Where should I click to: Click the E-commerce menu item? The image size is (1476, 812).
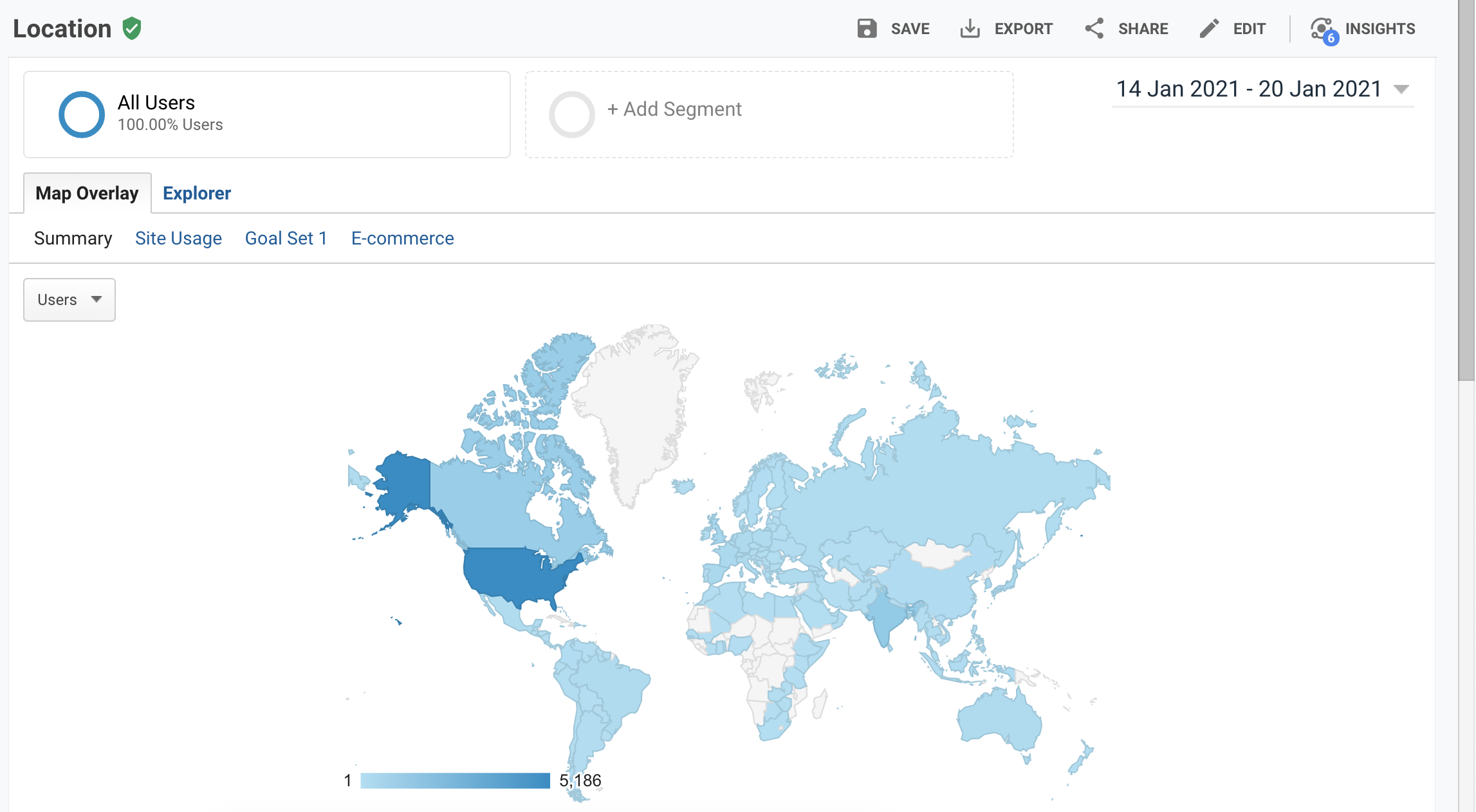click(402, 237)
